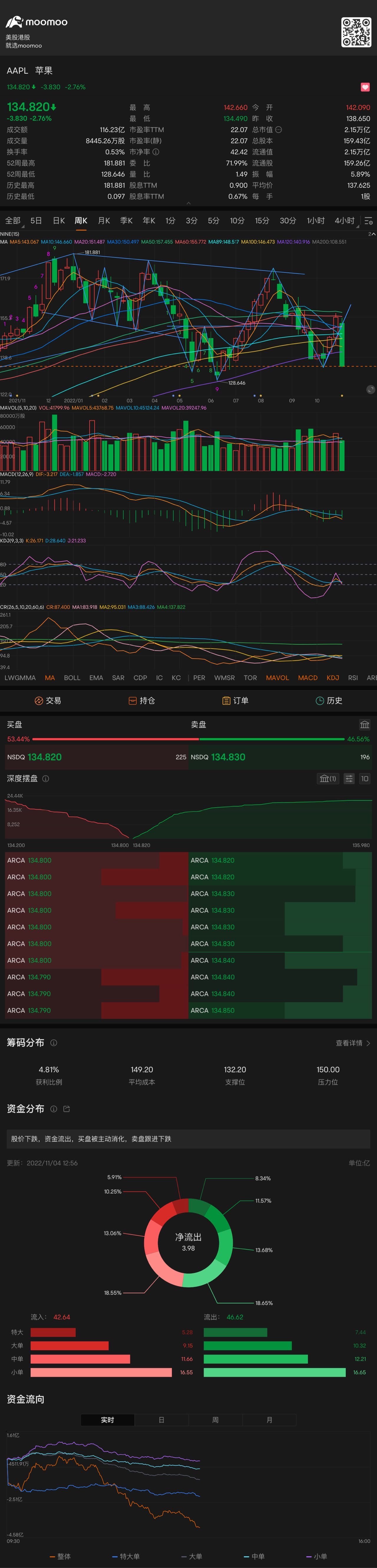377x1568 pixels.
Task: Toggle SAR indicator
Action: click(x=118, y=677)
